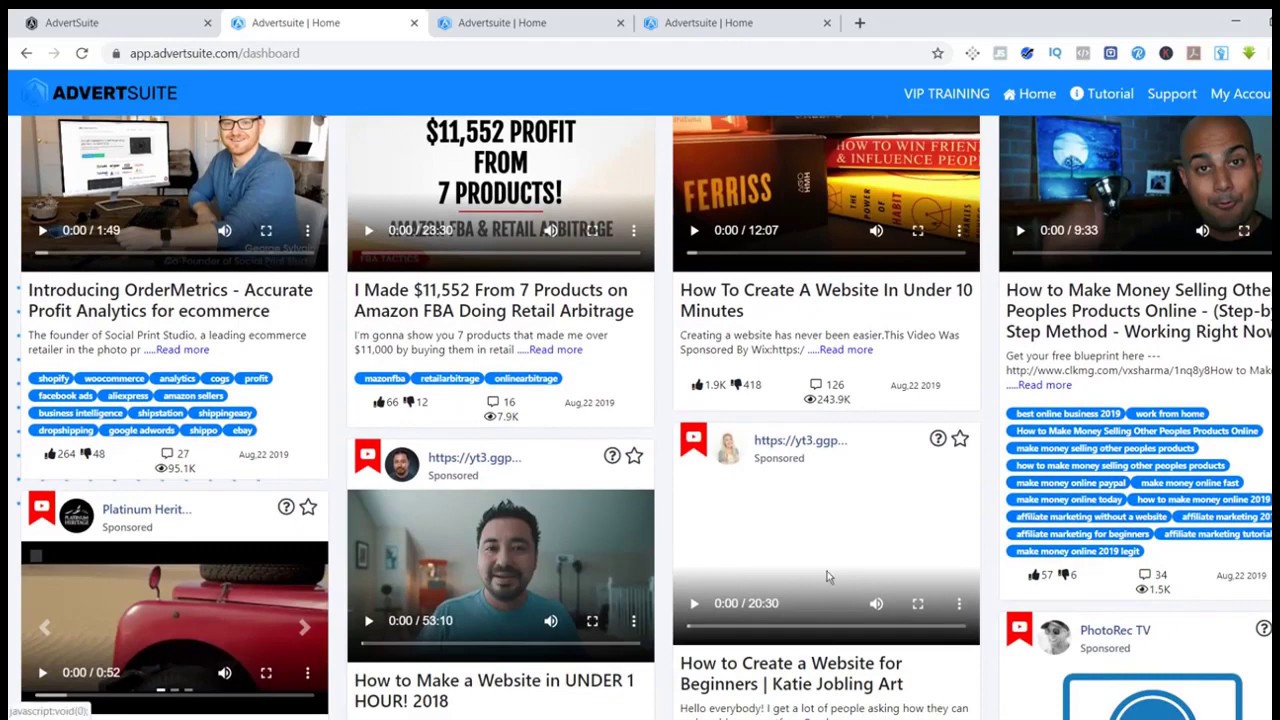Play the OrderMetrics introduction video
The height and width of the screenshot is (720, 1280).
click(x=42, y=231)
